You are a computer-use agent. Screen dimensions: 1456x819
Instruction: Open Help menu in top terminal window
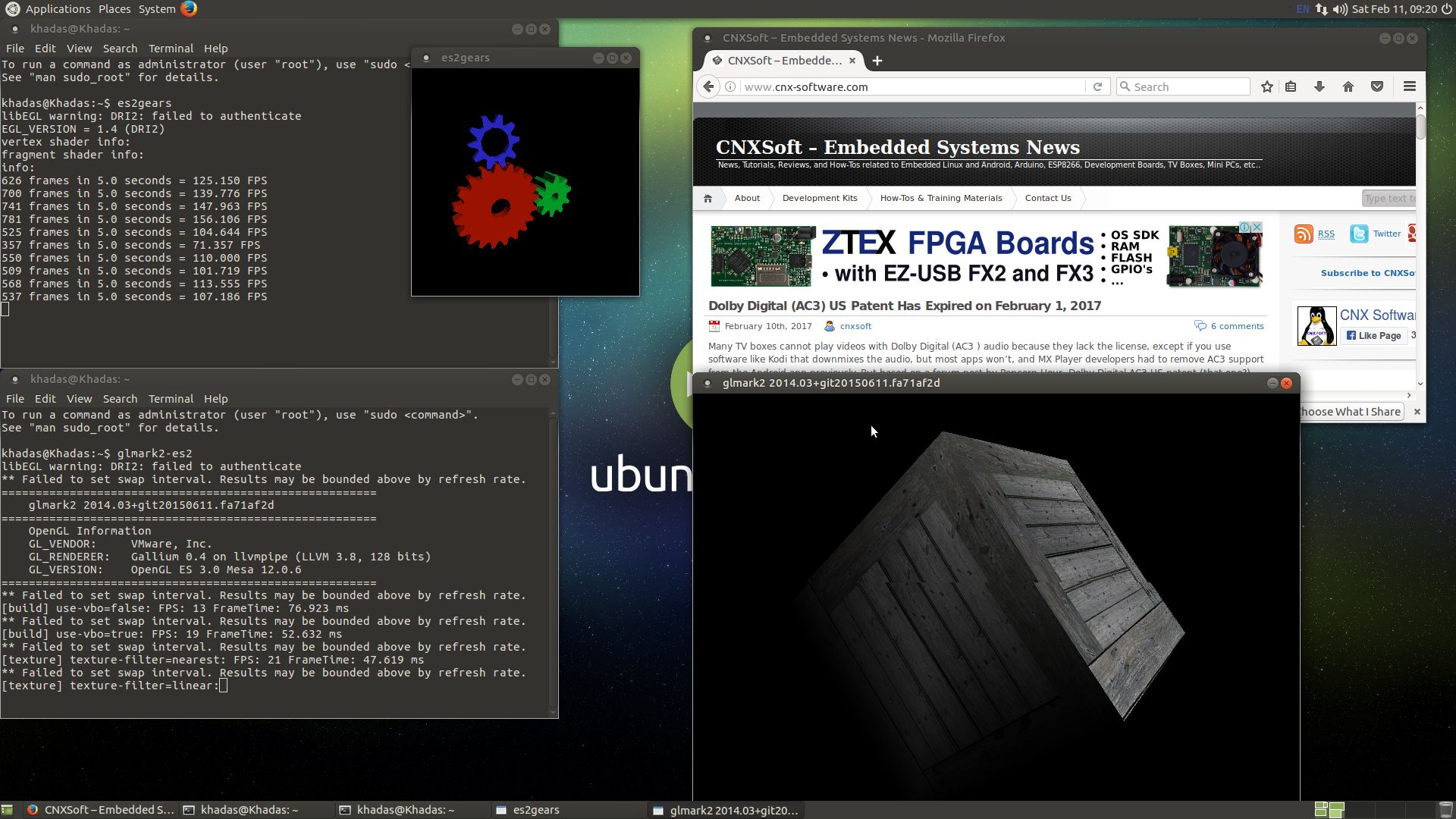point(215,48)
